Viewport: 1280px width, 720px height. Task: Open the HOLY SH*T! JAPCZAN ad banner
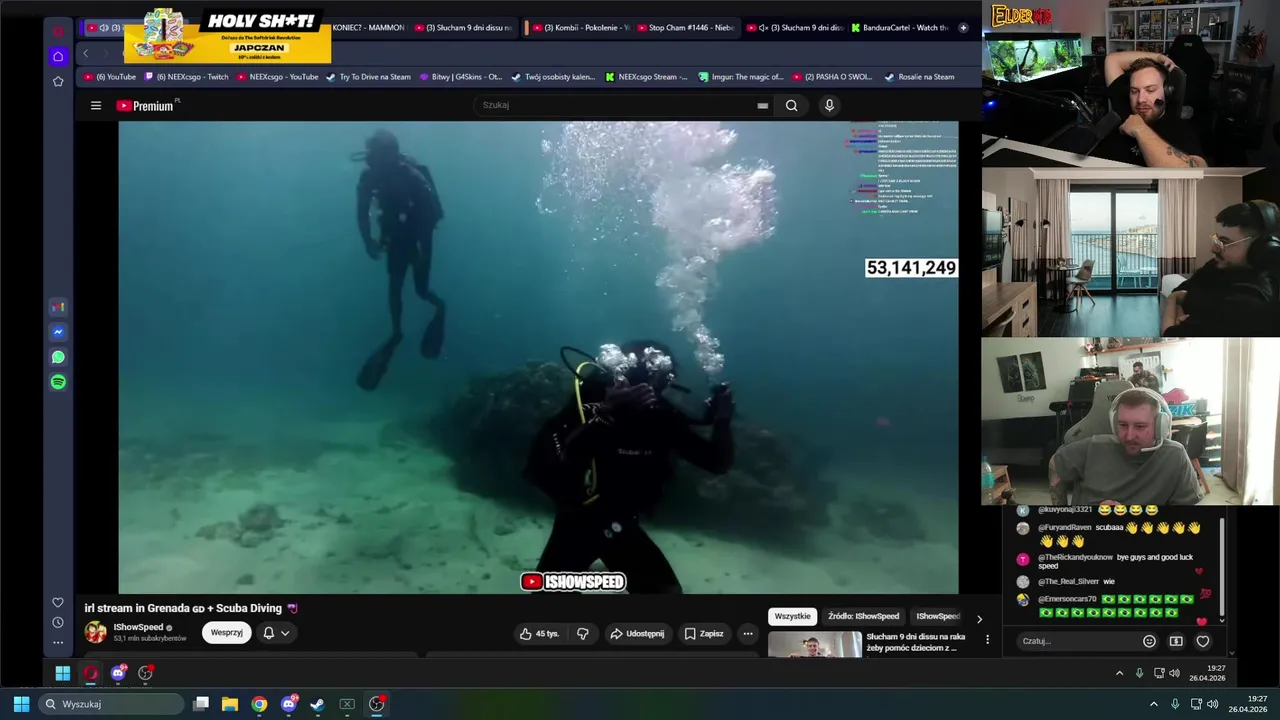point(227,34)
